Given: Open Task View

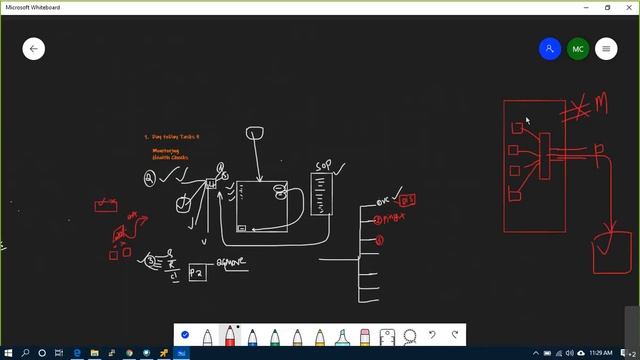Looking at the screenshot, I should coord(59,353).
